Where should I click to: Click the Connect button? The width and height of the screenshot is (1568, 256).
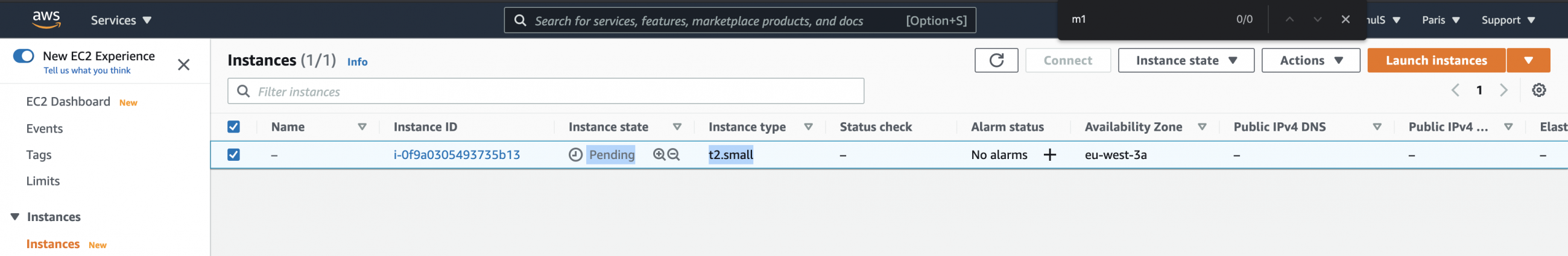(x=1067, y=60)
